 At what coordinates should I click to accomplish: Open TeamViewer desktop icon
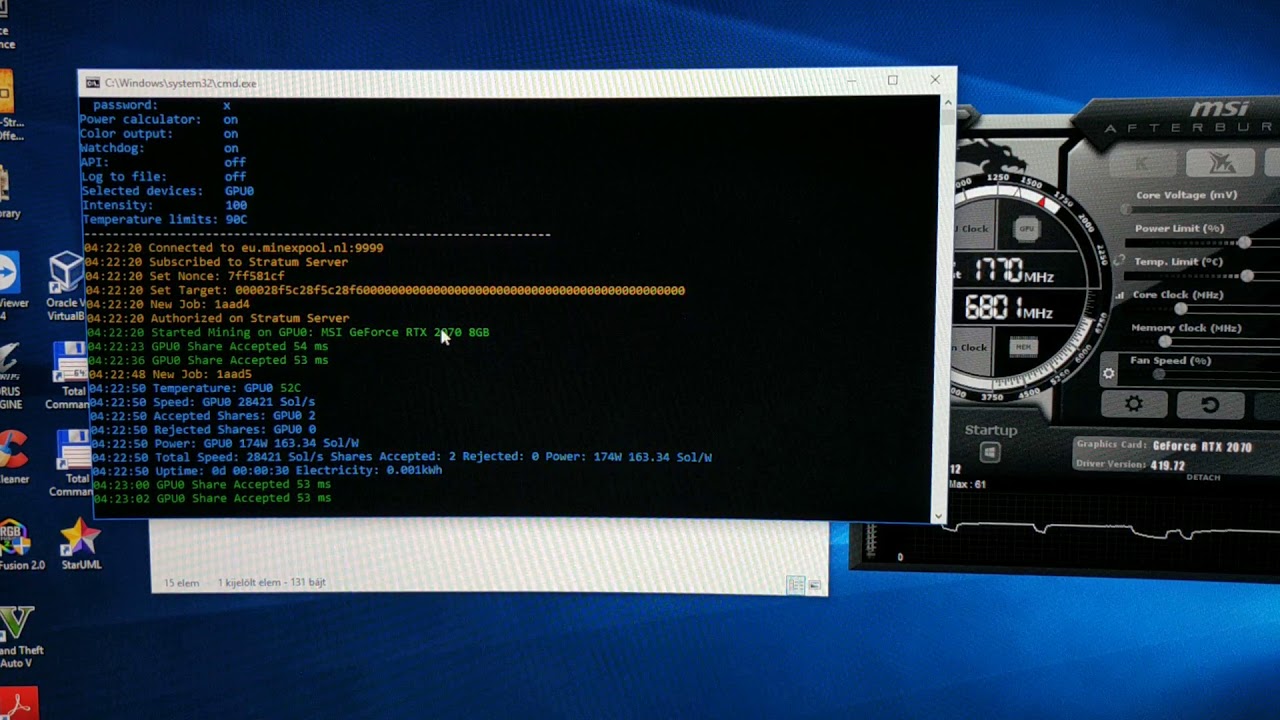pyautogui.click(x=8, y=285)
